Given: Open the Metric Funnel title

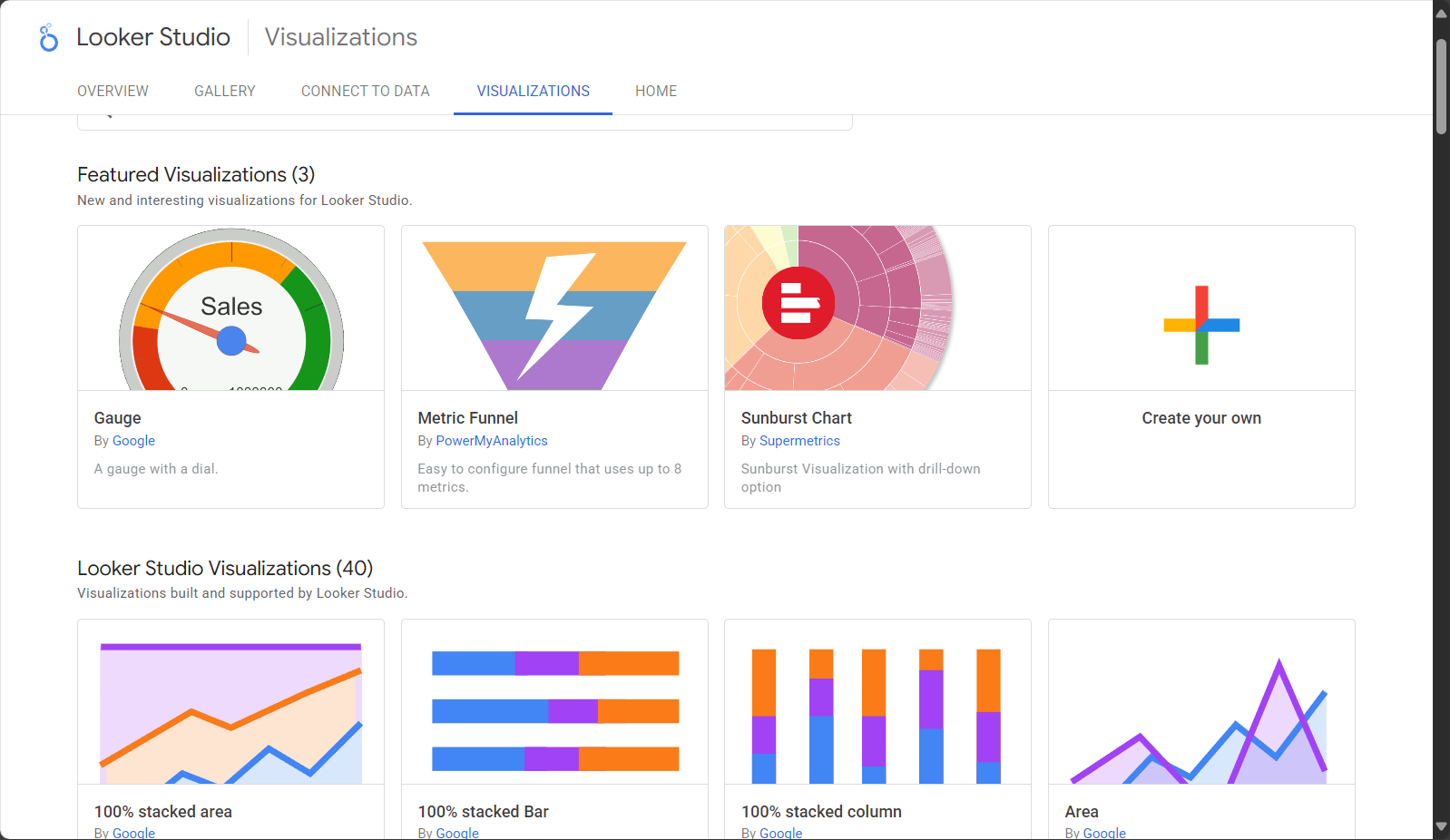Looking at the screenshot, I should 468,418.
